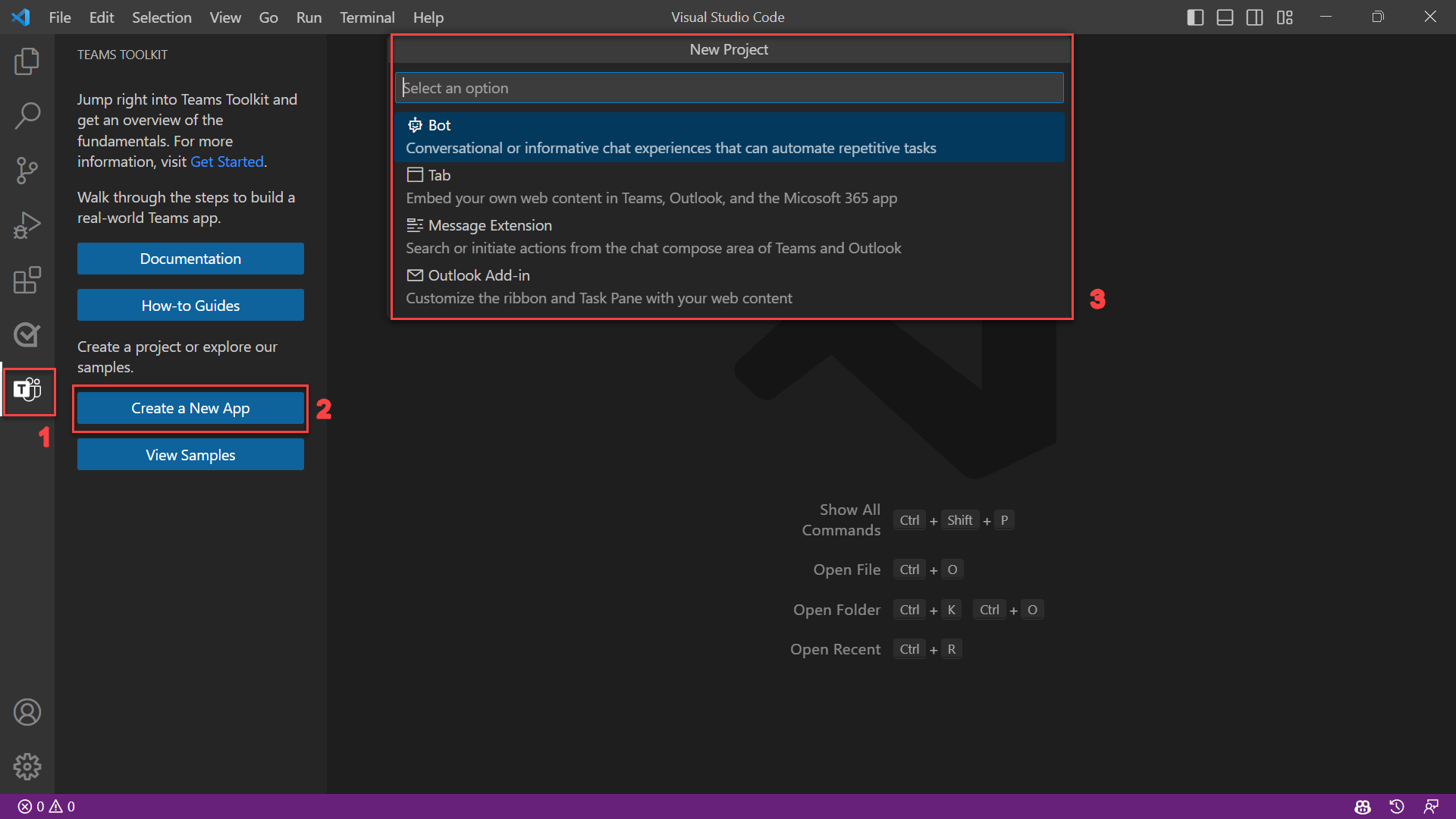Click the How-to Guides button
This screenshot has height=819, width=1456.
191,305
